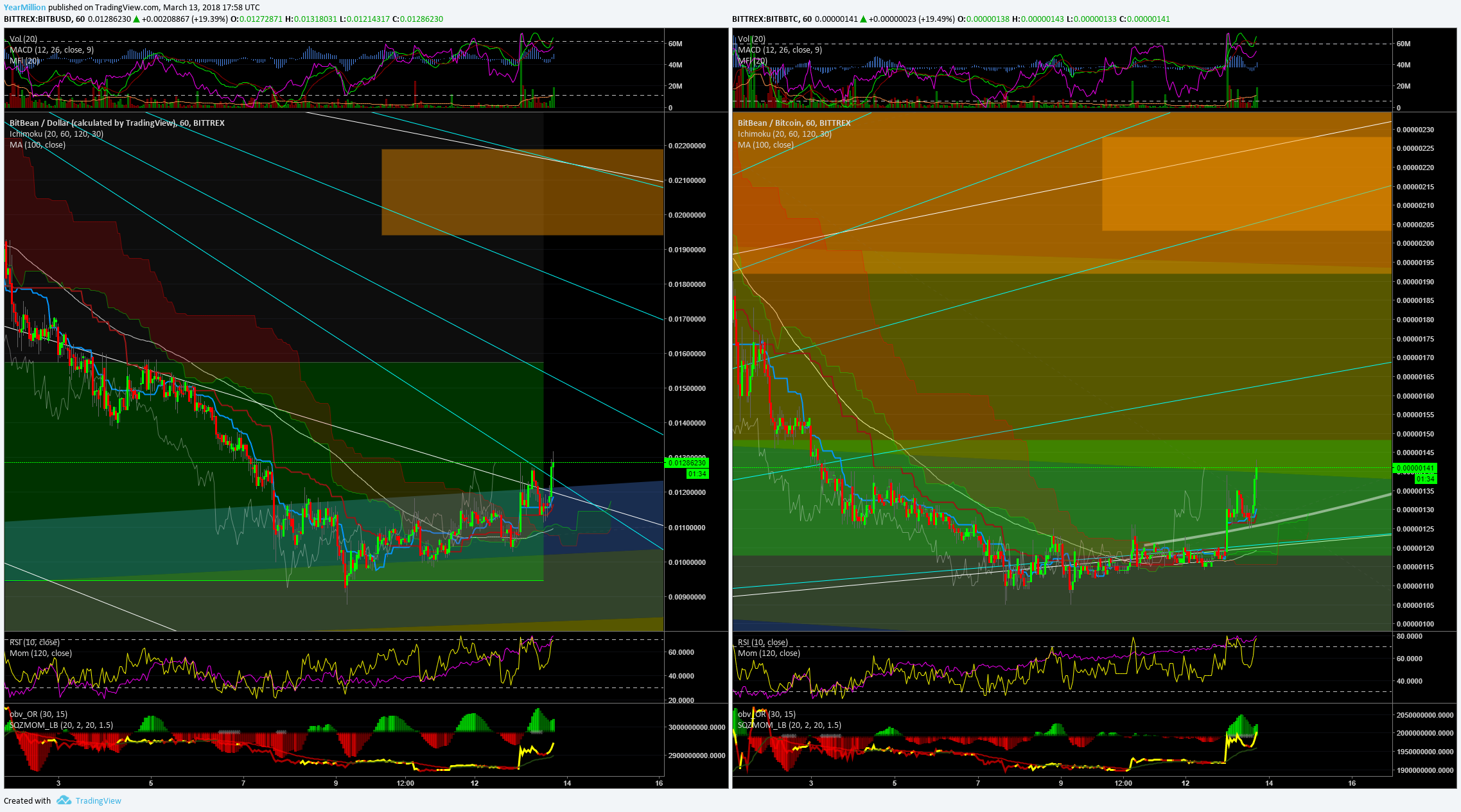Select Ichimoku (20, 60, 120, 30) in BitBean / Bitcoin chart
The width and height of the screenshot is (1461, 812).
(785, 134)
